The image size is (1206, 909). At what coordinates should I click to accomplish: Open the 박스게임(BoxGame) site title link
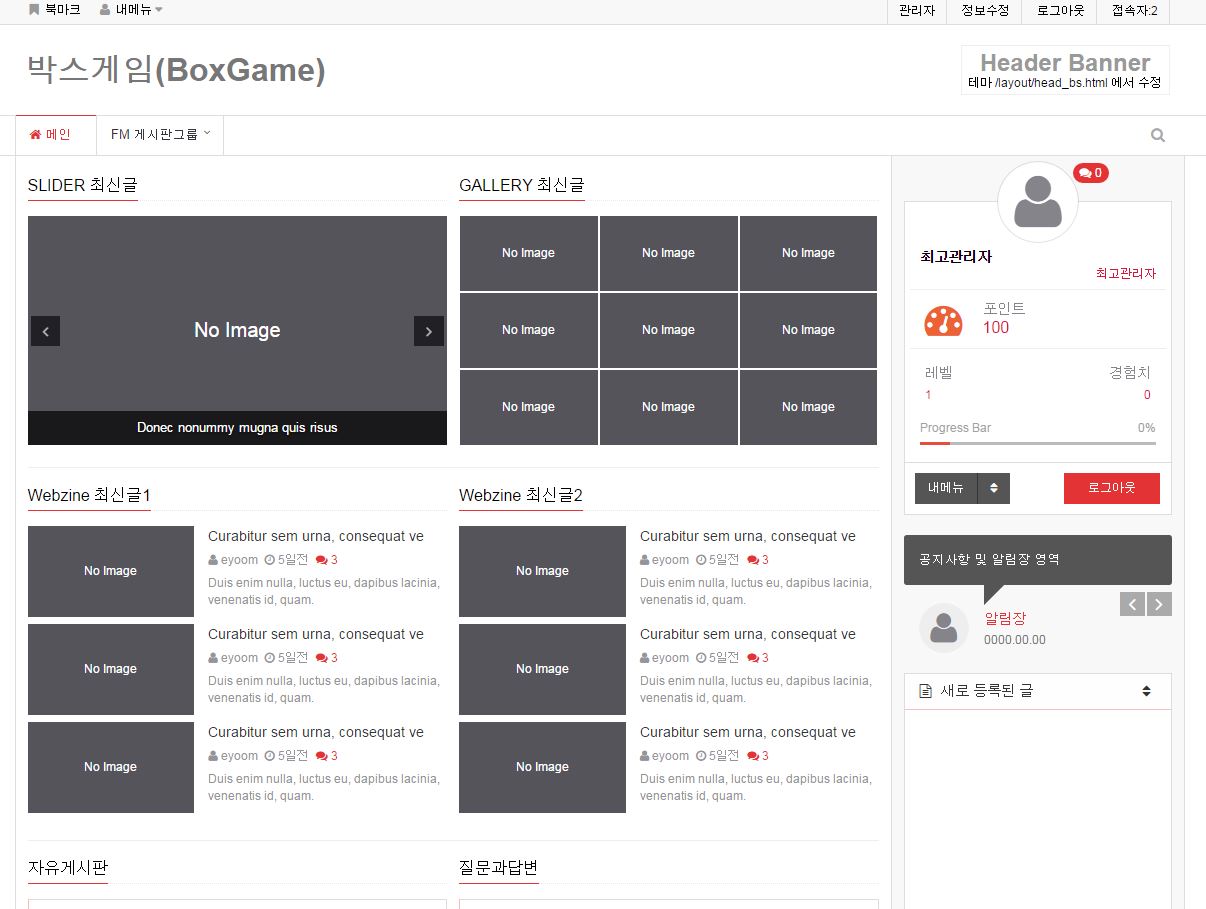[x=176, y=70]
